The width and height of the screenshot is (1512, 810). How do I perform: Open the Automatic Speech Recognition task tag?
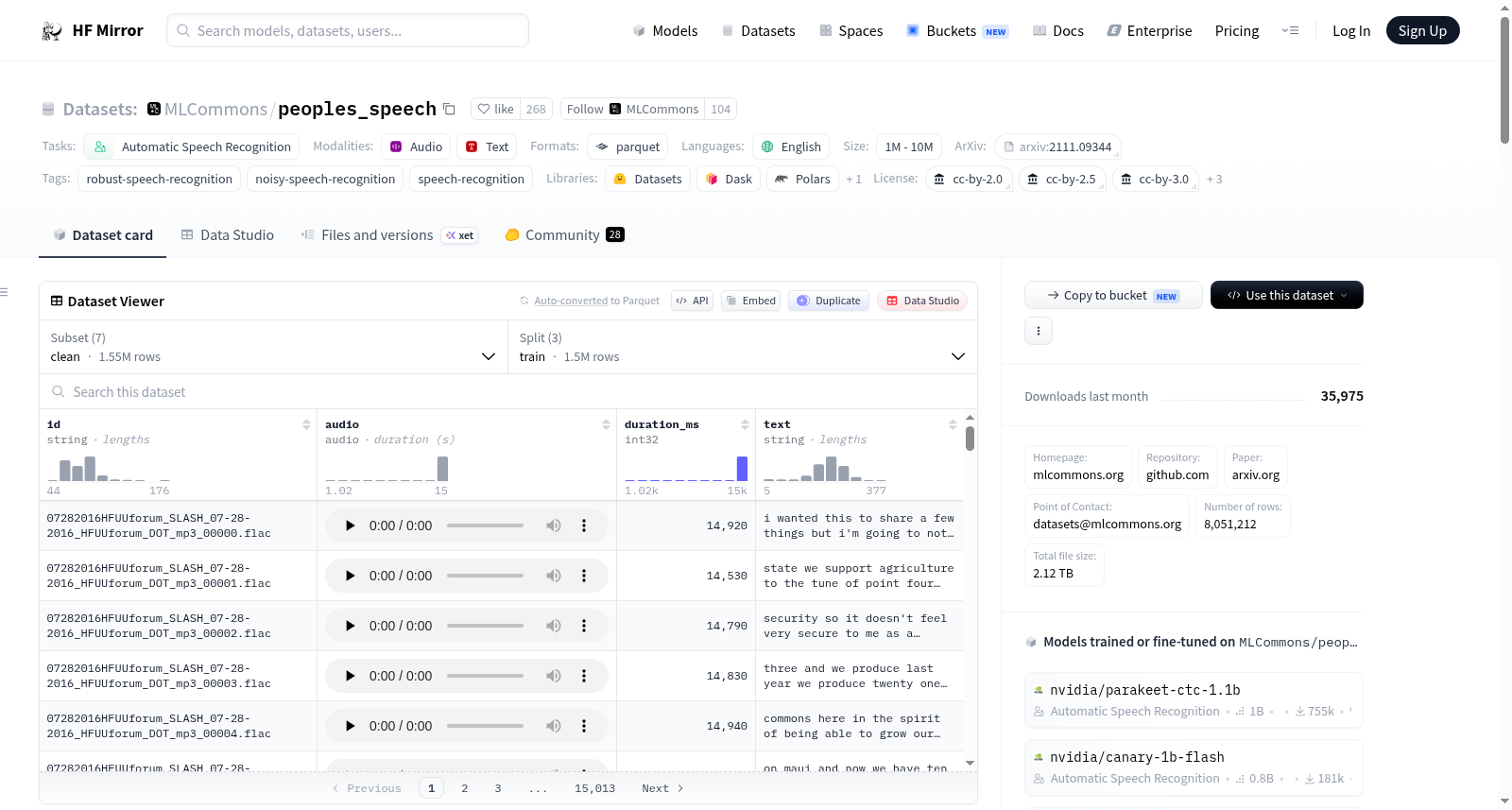point(192,146)
